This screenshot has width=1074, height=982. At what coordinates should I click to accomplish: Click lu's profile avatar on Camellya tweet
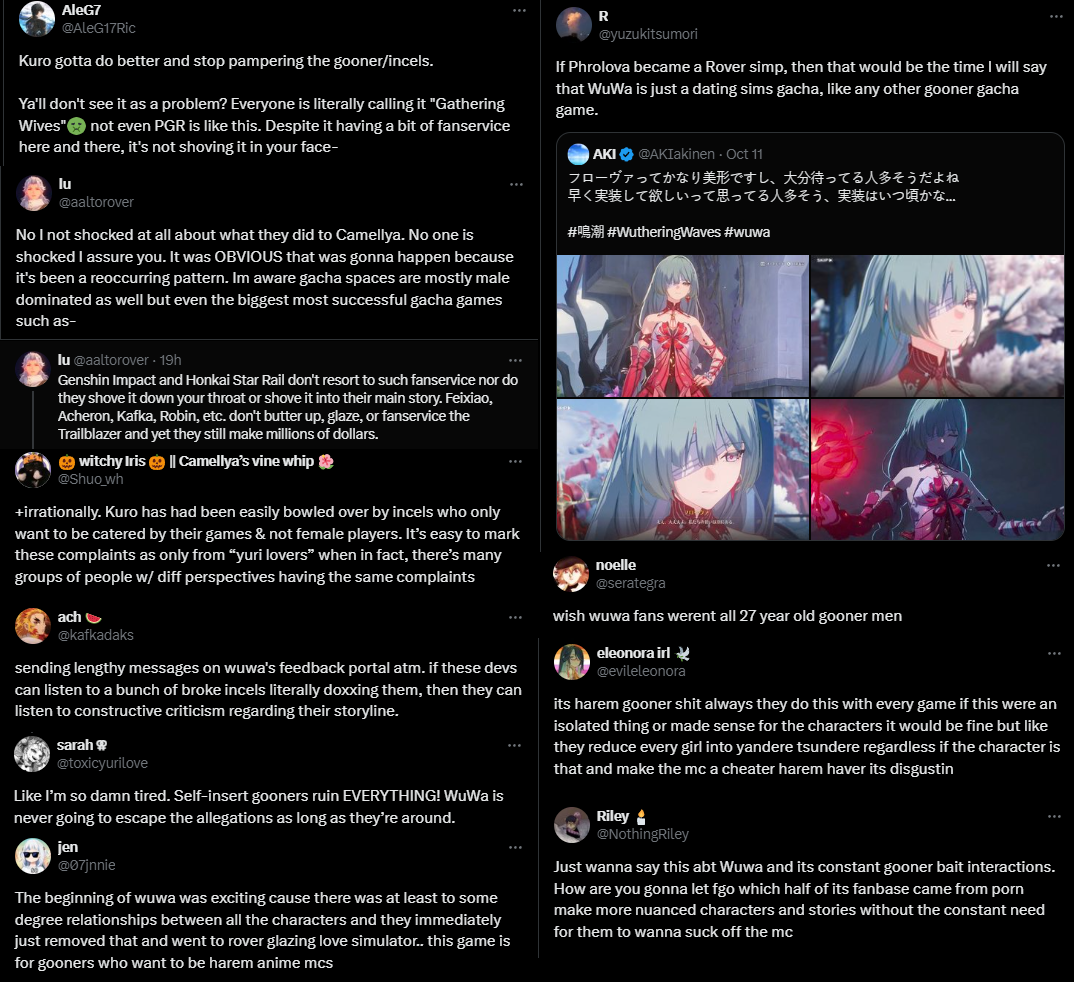coord(34,192)
